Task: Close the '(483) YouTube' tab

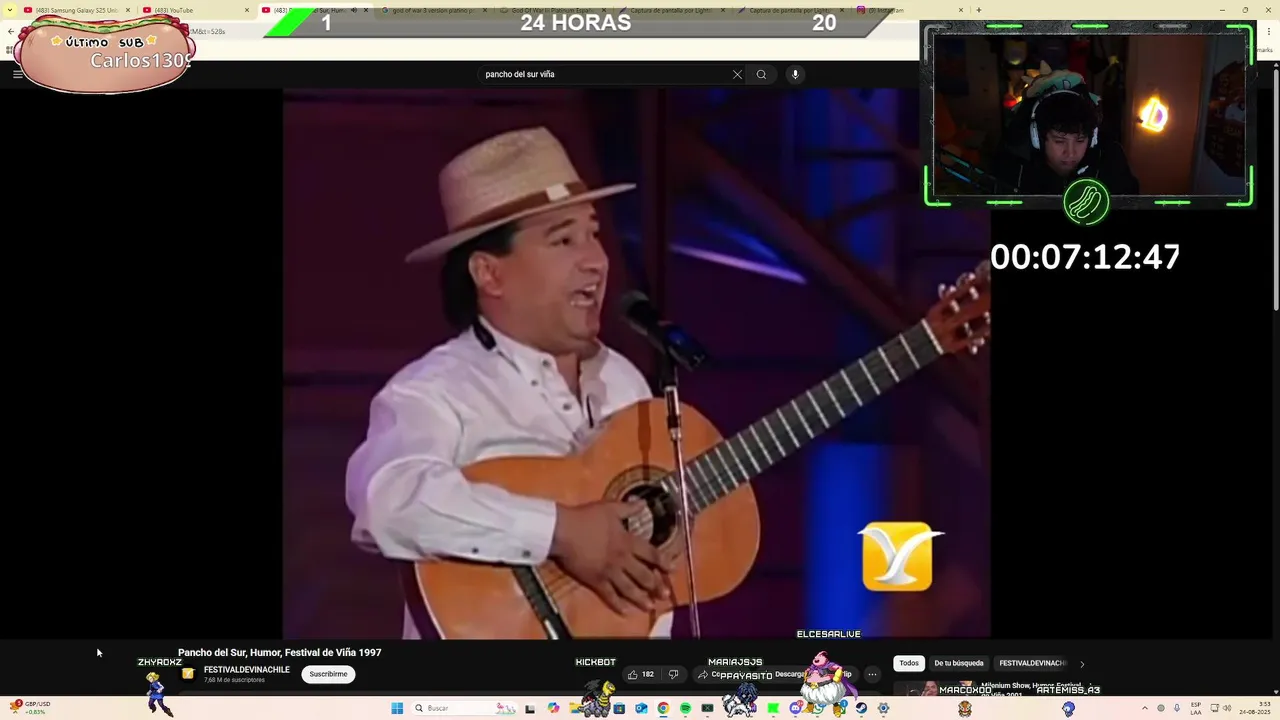Action: (x=247, y=10)
